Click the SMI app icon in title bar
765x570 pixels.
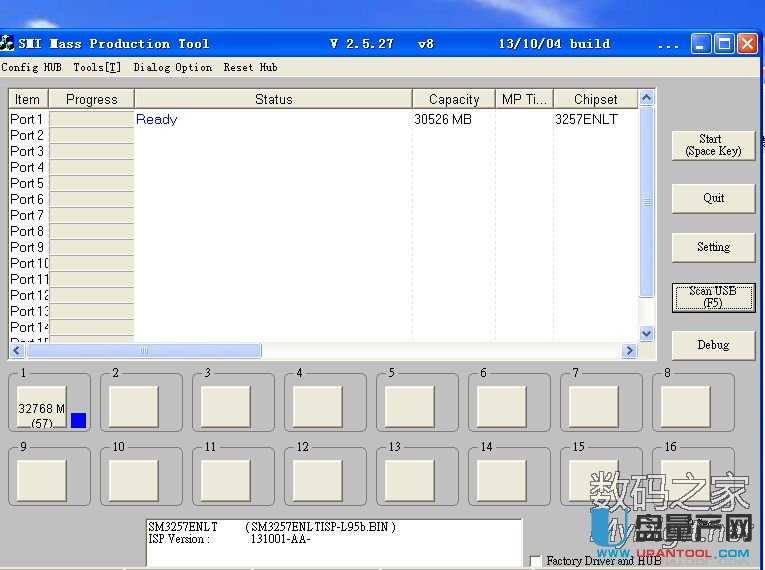pos(8,43)
